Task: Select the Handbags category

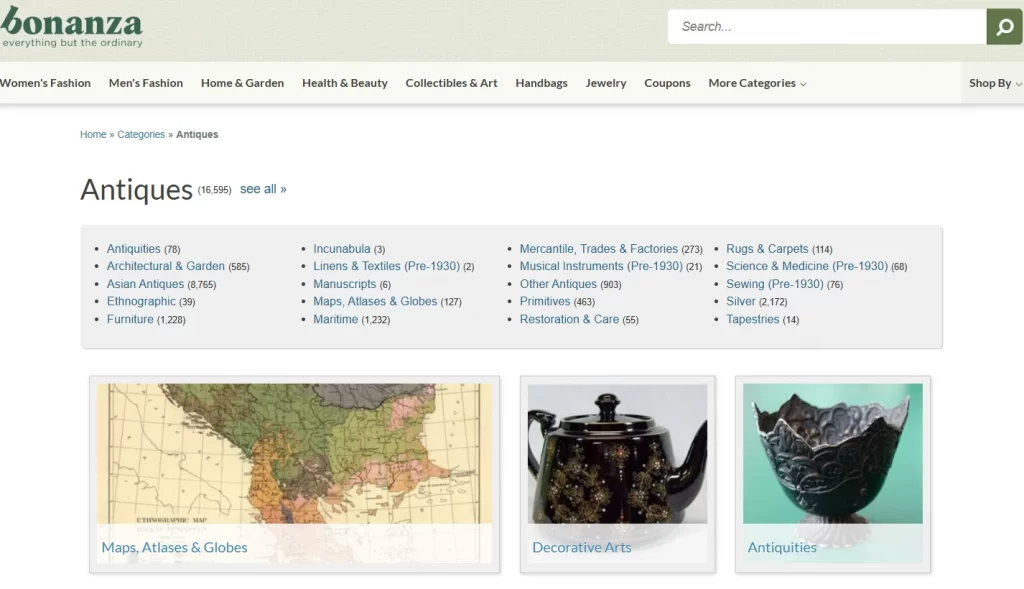Action: 541,83
